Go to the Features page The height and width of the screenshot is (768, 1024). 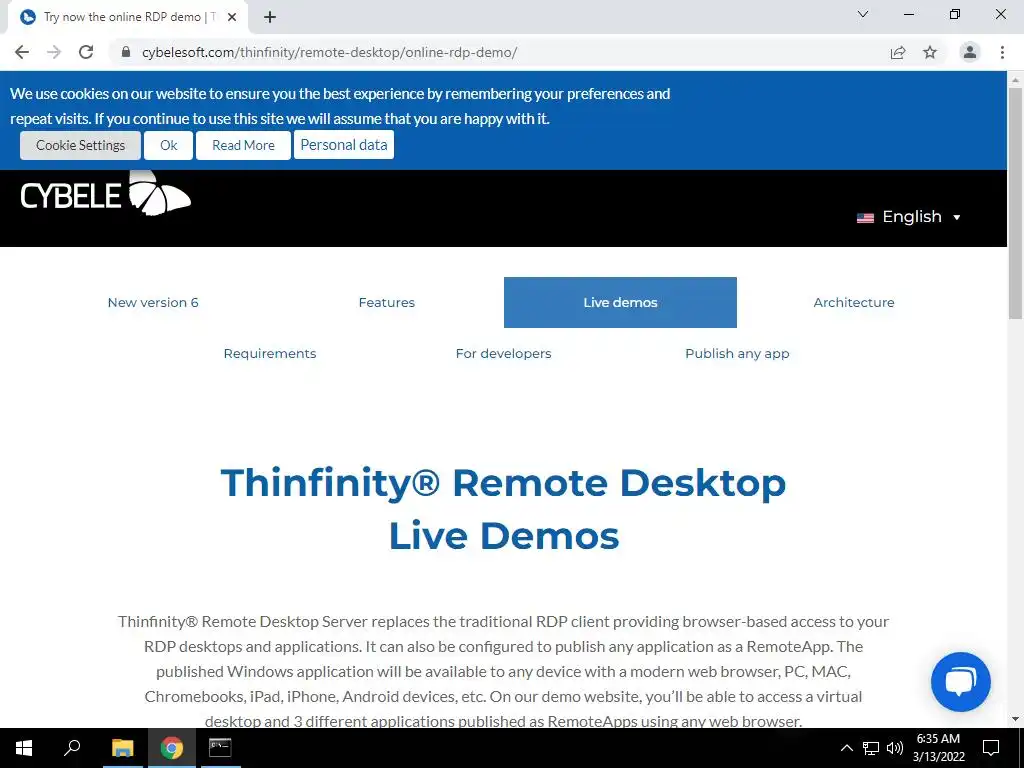(x=387, y=302)
